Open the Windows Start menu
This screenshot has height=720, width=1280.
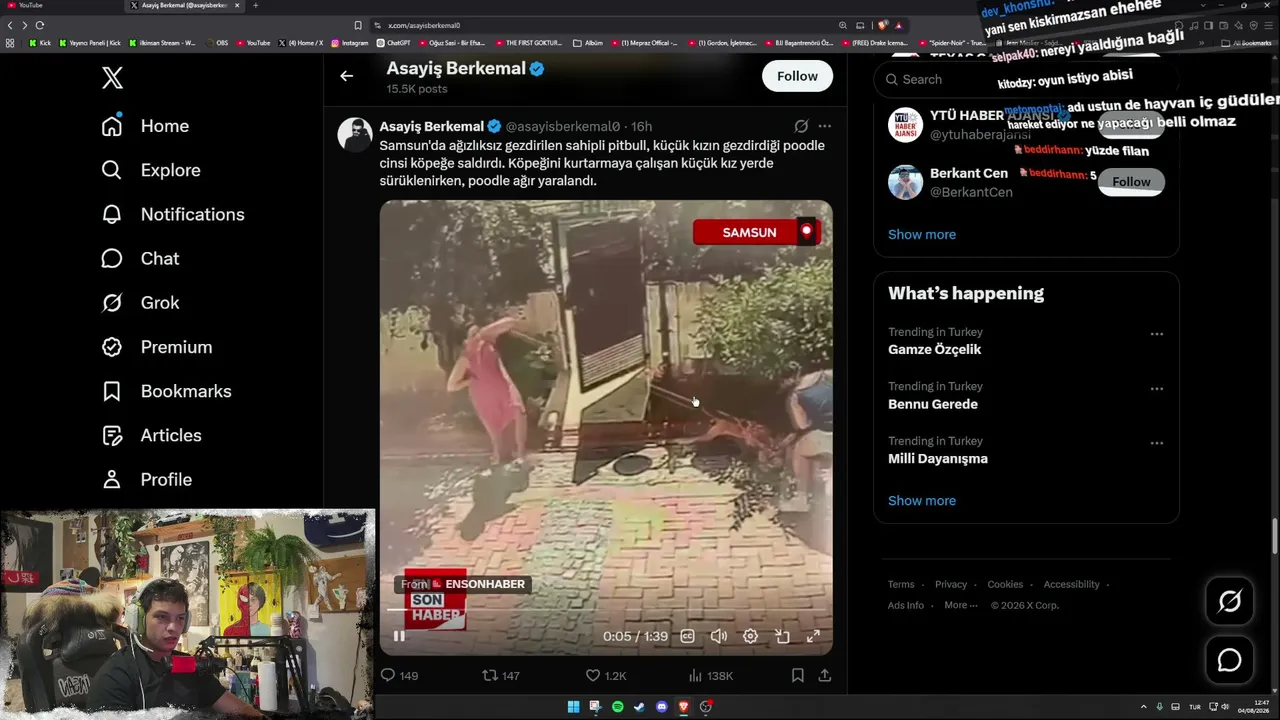pyautogui.click(x=573, y=707)
